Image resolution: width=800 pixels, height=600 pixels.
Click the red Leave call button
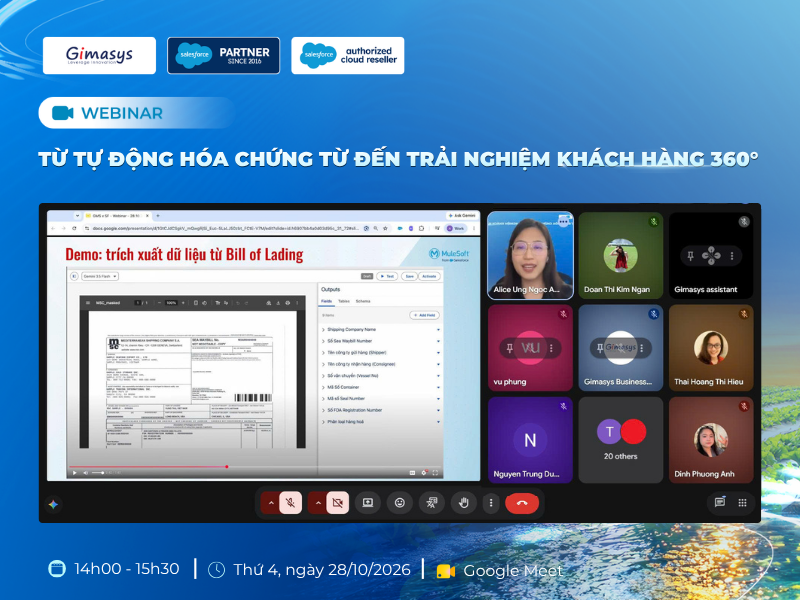coord(522,503)
